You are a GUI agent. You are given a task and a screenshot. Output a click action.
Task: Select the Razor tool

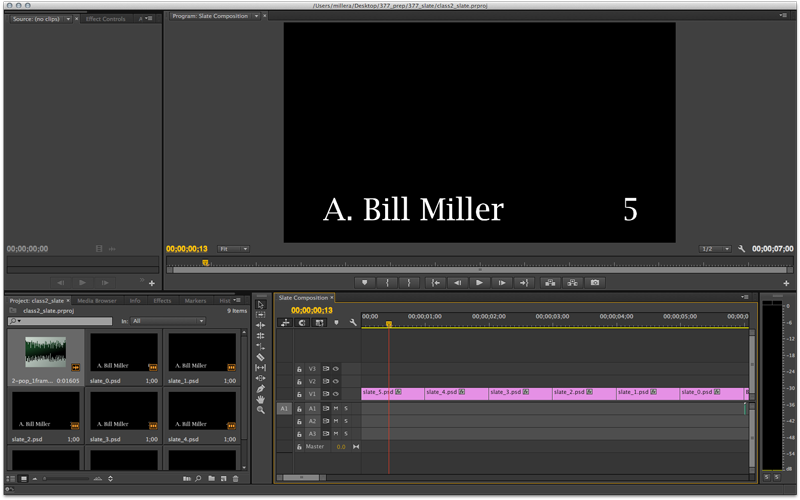(x=261, y=358)
